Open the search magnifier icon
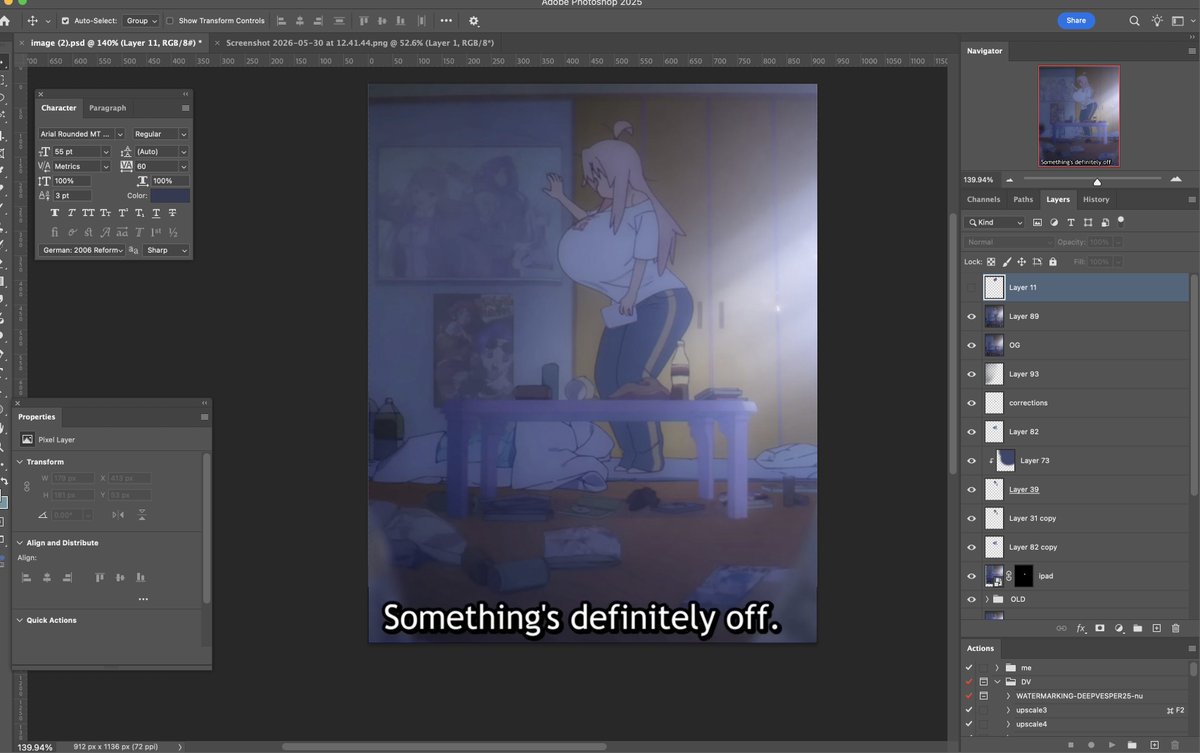The height and width of the screenshot is (753, 1200). (1134, 21)
